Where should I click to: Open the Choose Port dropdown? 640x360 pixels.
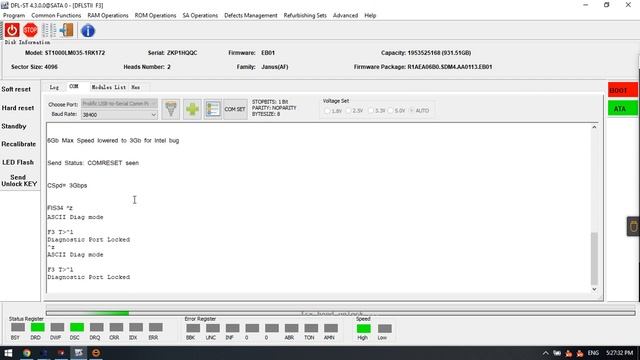(x=119, y=104)
